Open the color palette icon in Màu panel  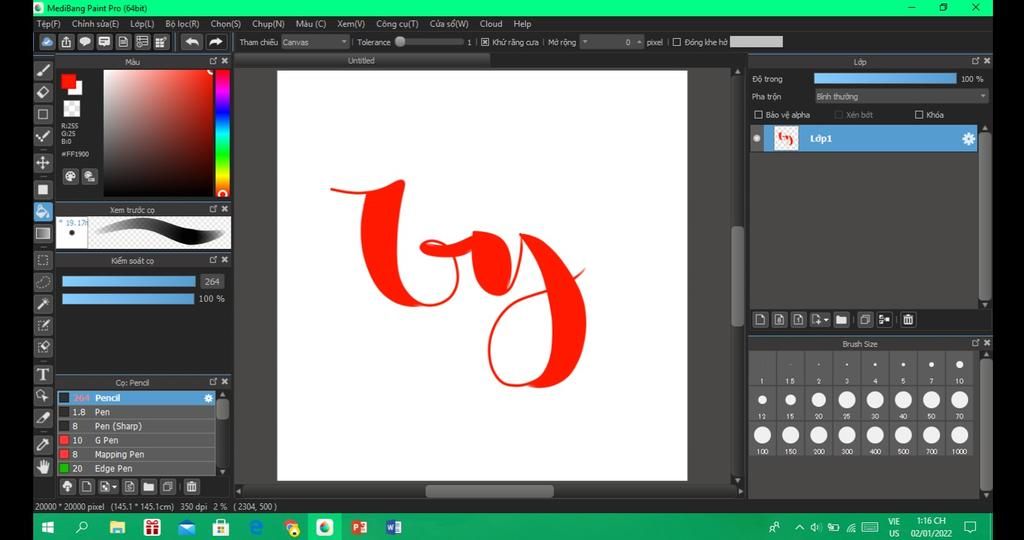click(x=71, y=176)
